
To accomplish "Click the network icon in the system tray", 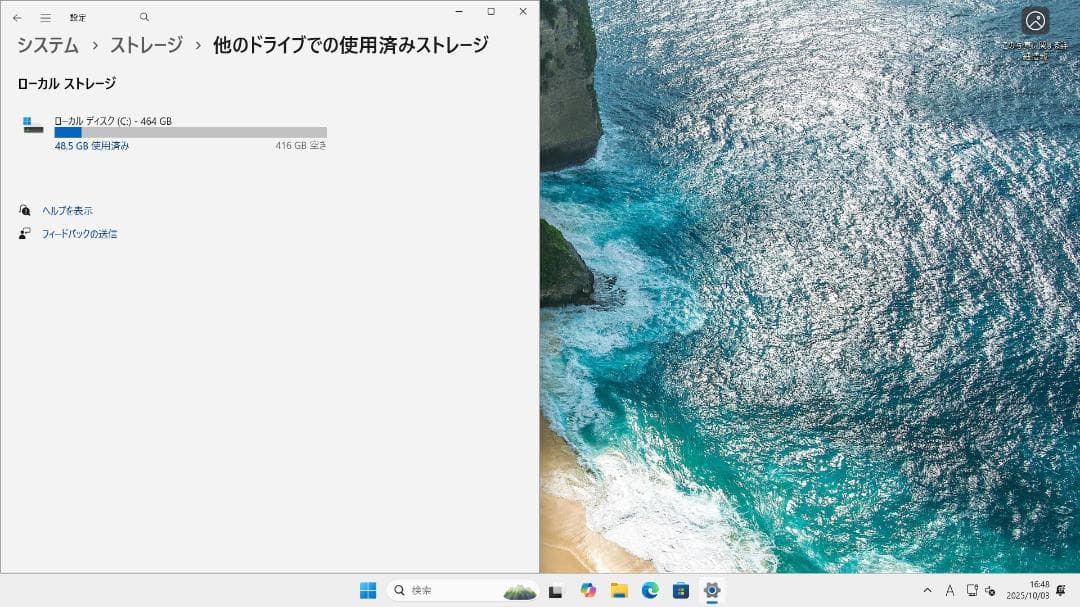I will 973,591.
